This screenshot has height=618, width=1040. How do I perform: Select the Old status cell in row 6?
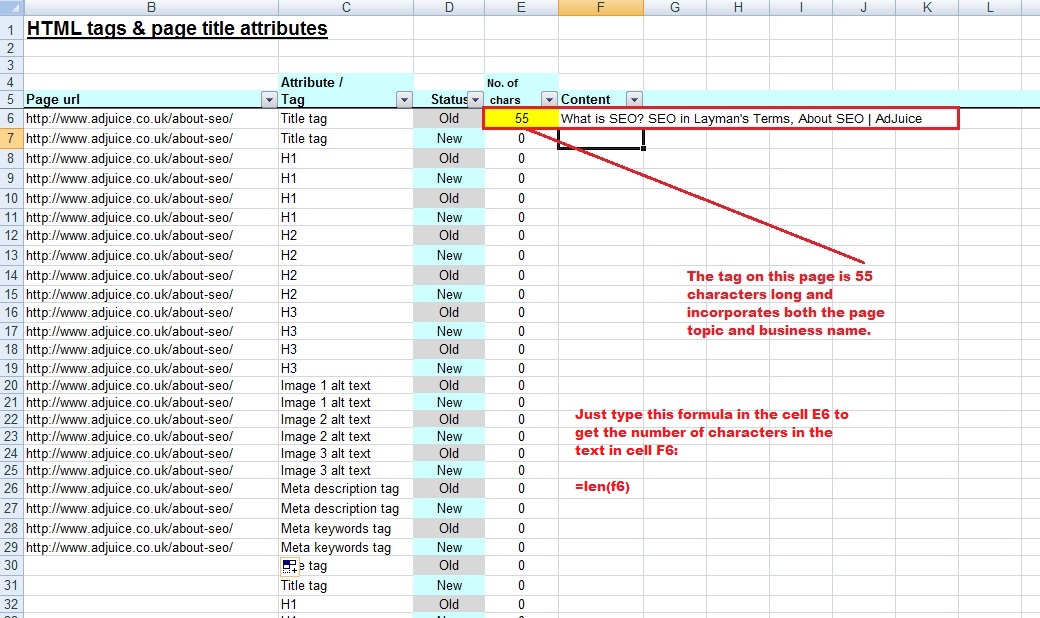(x=449, y=118)
